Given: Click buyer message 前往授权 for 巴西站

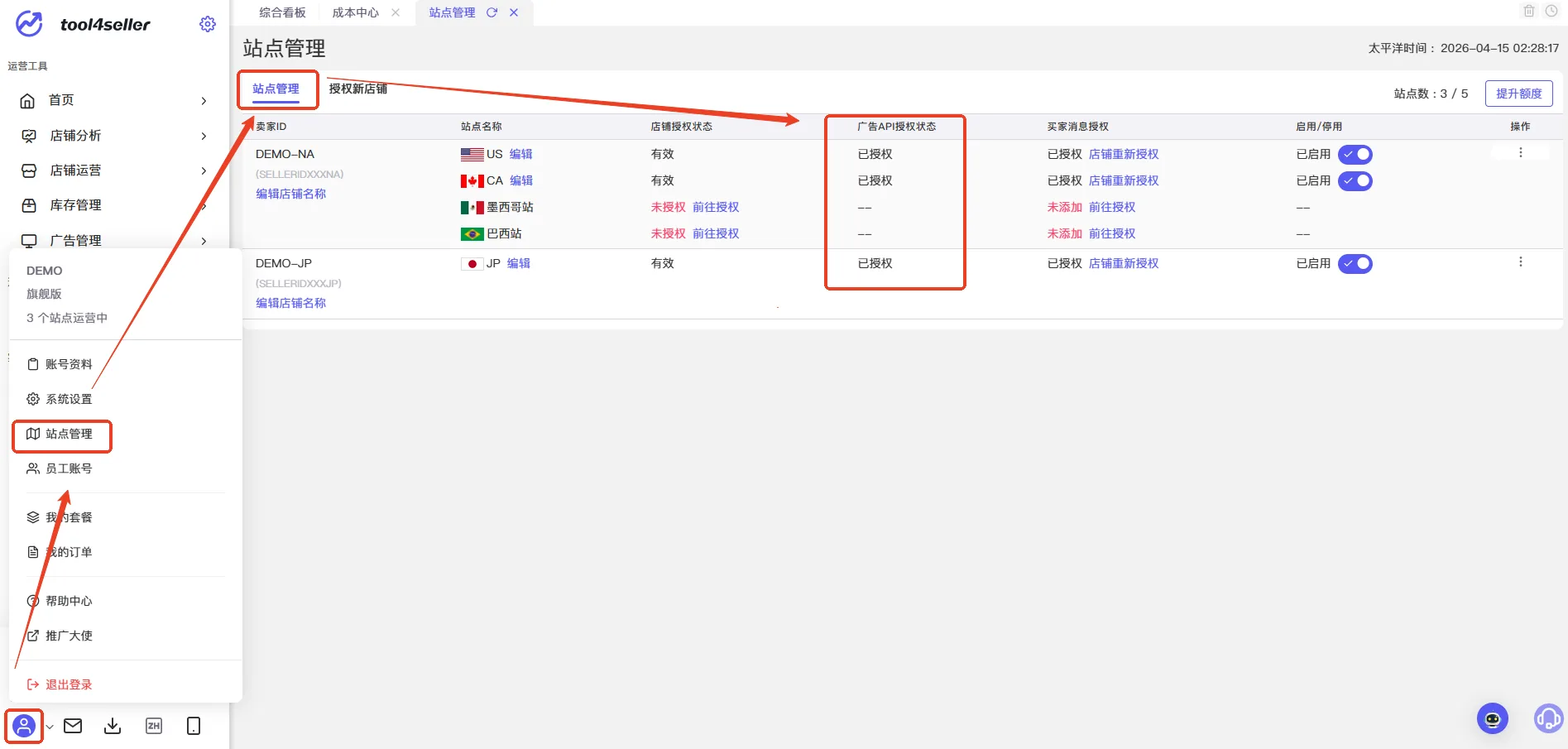Looking at the screenshot, I should [1112, 234].
